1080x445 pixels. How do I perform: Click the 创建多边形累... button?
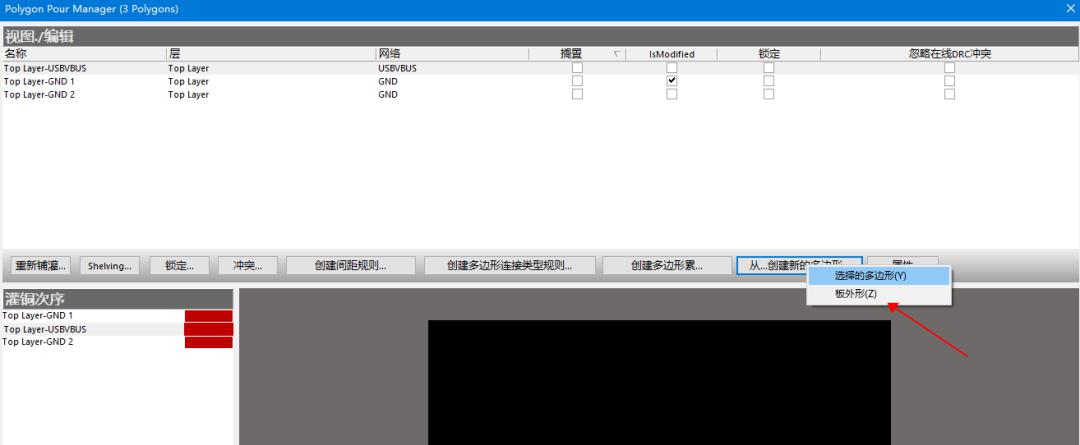(x=666, y=266)
